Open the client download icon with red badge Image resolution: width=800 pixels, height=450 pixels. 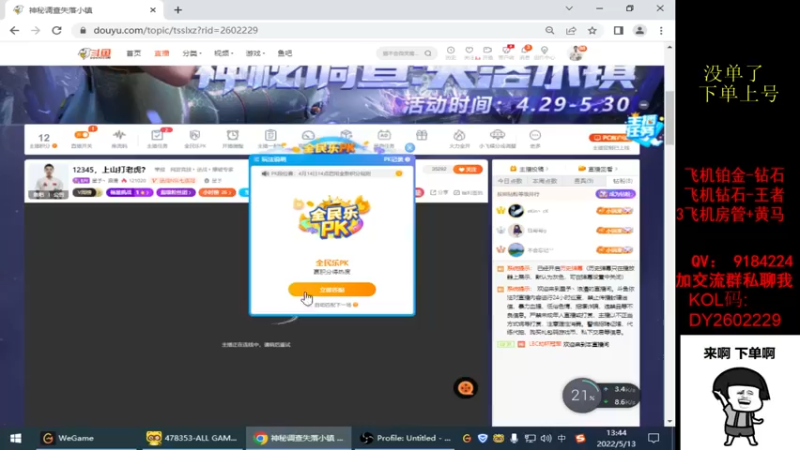click(507, 52)
